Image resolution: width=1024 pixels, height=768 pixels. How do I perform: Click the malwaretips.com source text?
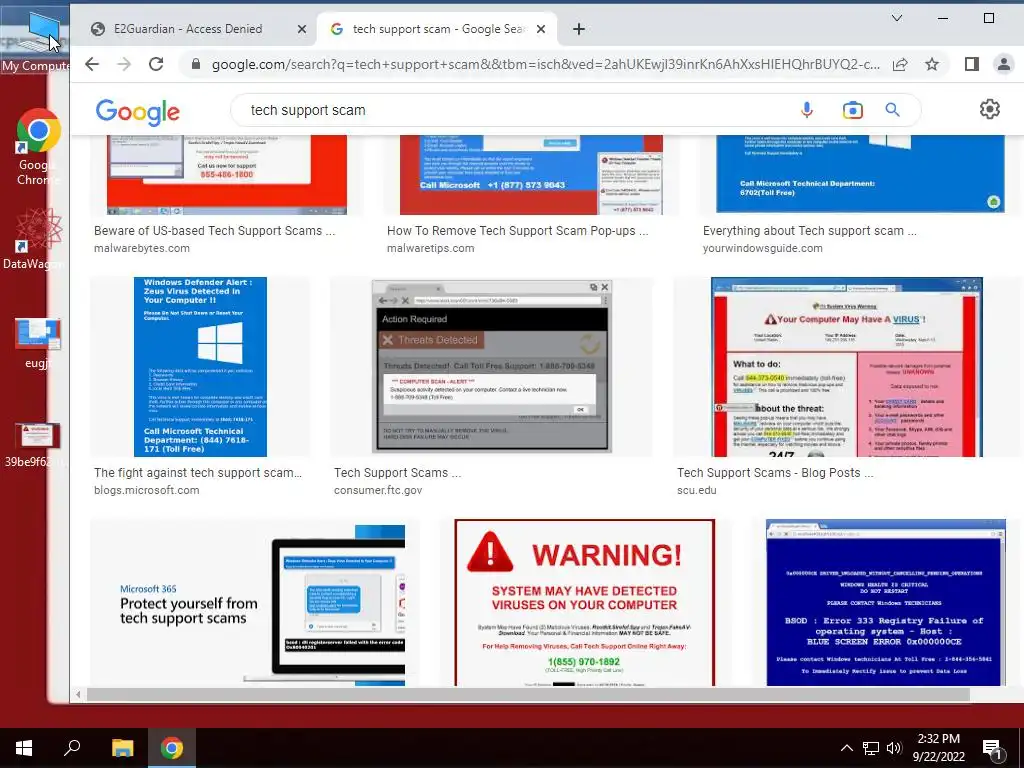[430, 248]
